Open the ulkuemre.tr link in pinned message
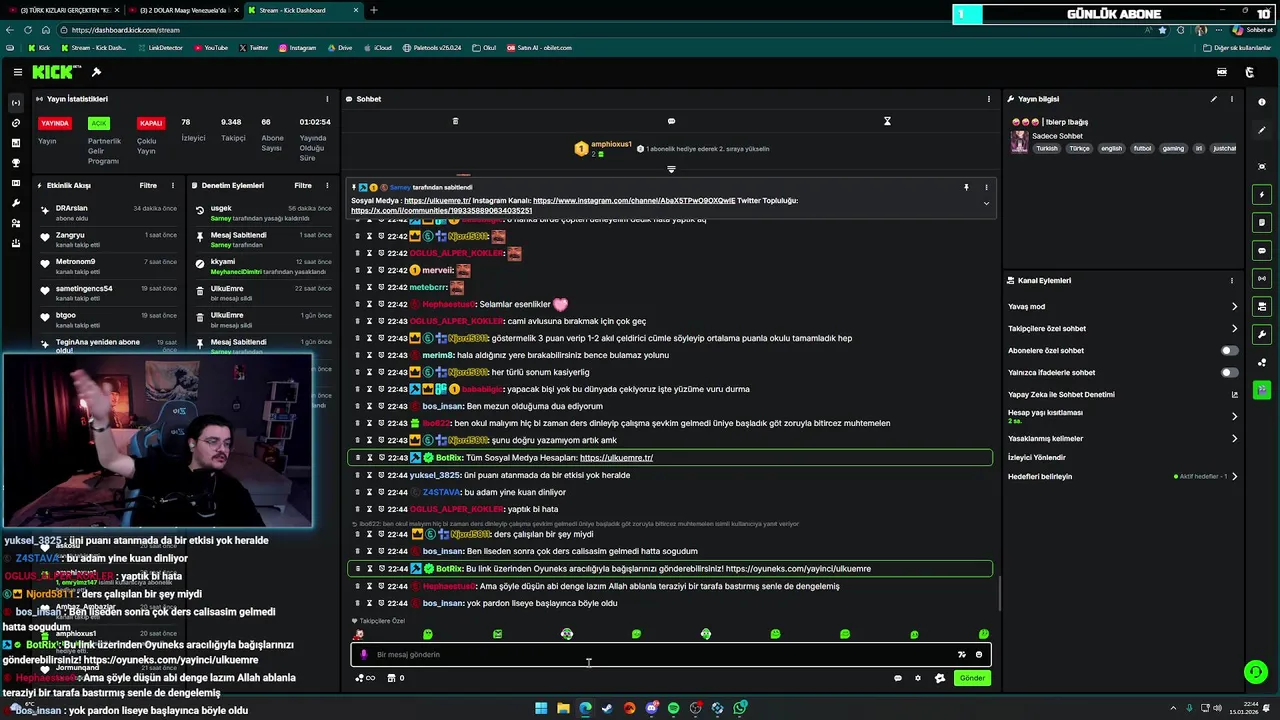1280x720 pixels. [x=437, y=201]
